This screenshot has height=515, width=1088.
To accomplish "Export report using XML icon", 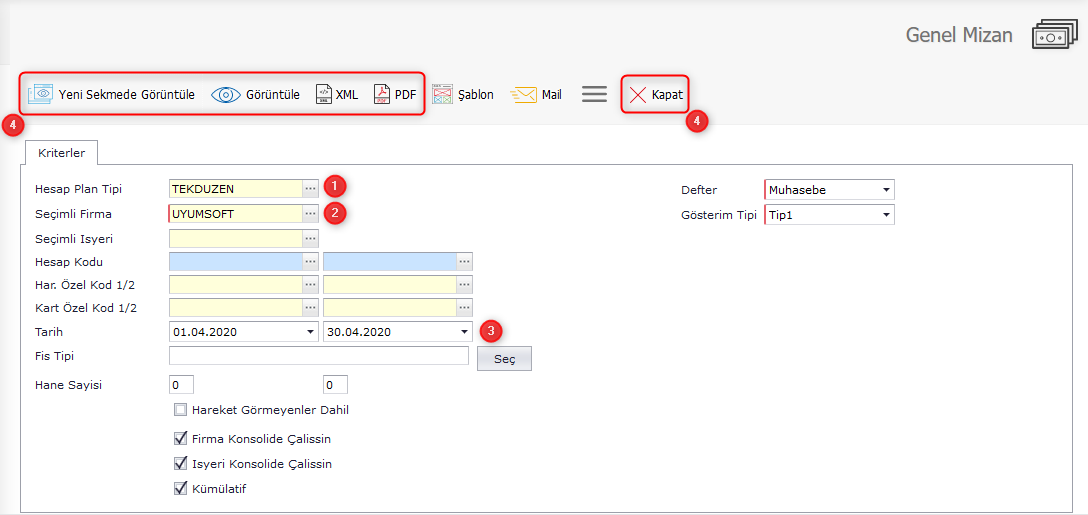I will pos(324,95).
